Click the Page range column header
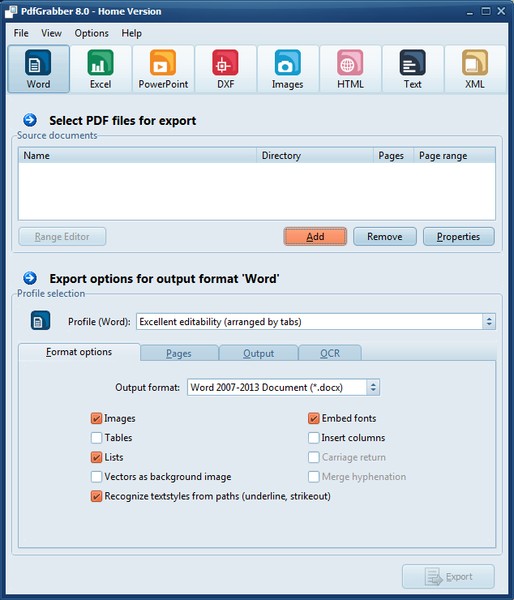 point(455,155)
